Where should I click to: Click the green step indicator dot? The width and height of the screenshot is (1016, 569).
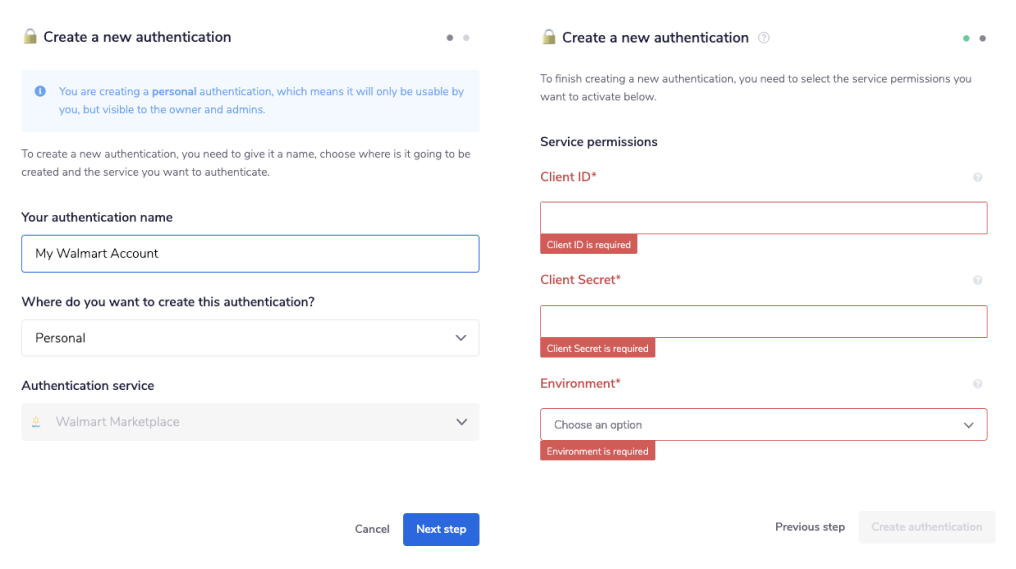[x=966, y=38]
